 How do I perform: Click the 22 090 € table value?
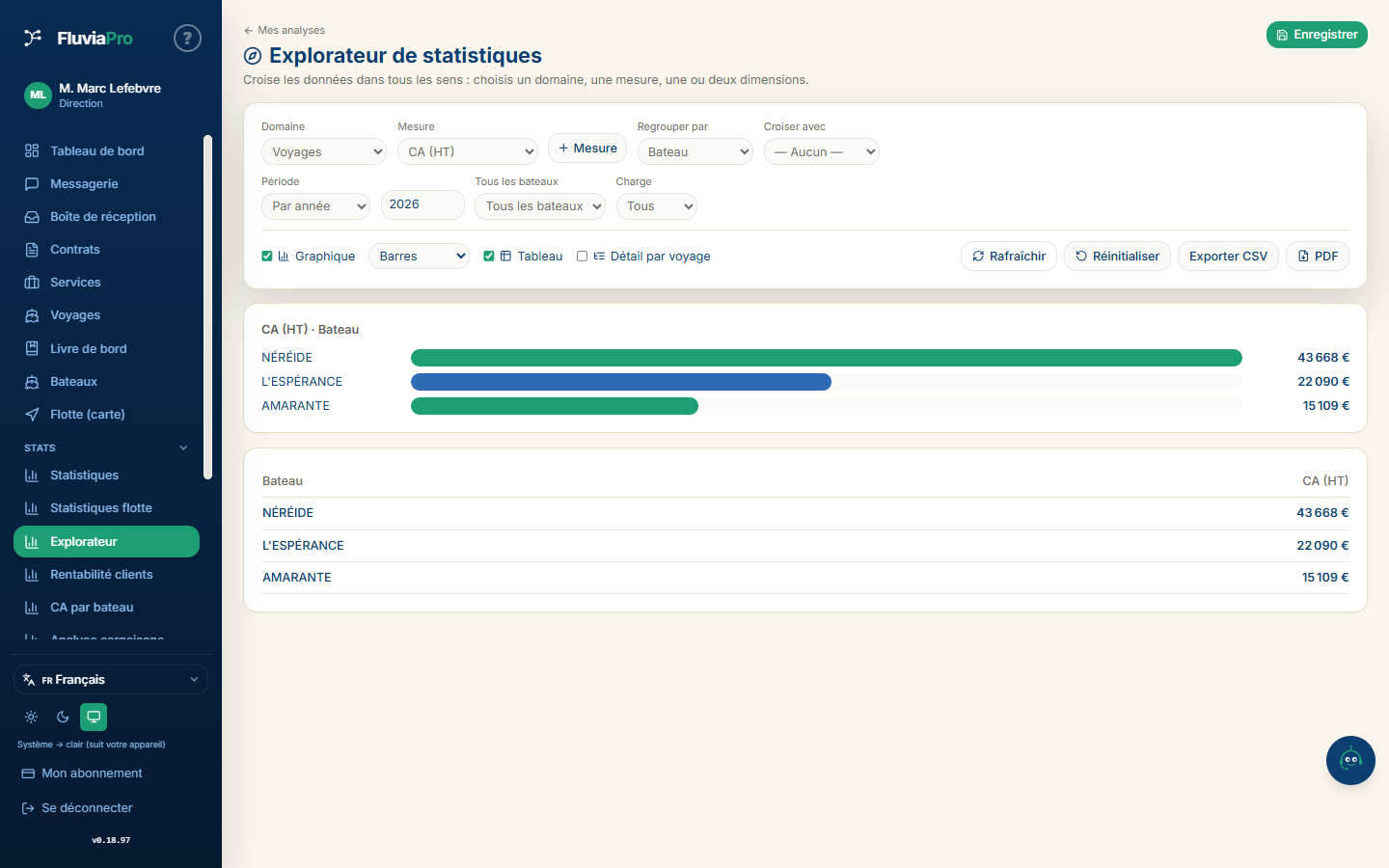[x=1322, y=546]
